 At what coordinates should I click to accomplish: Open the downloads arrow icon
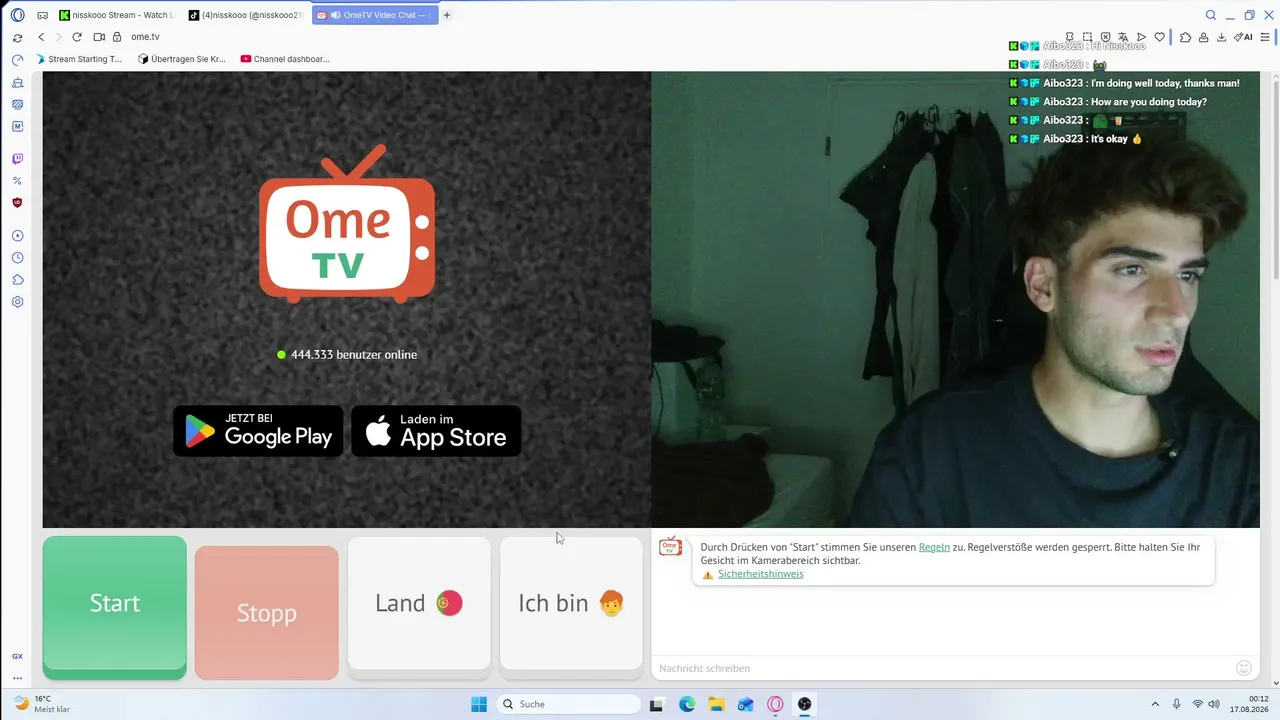click(x=1221, y=37)
